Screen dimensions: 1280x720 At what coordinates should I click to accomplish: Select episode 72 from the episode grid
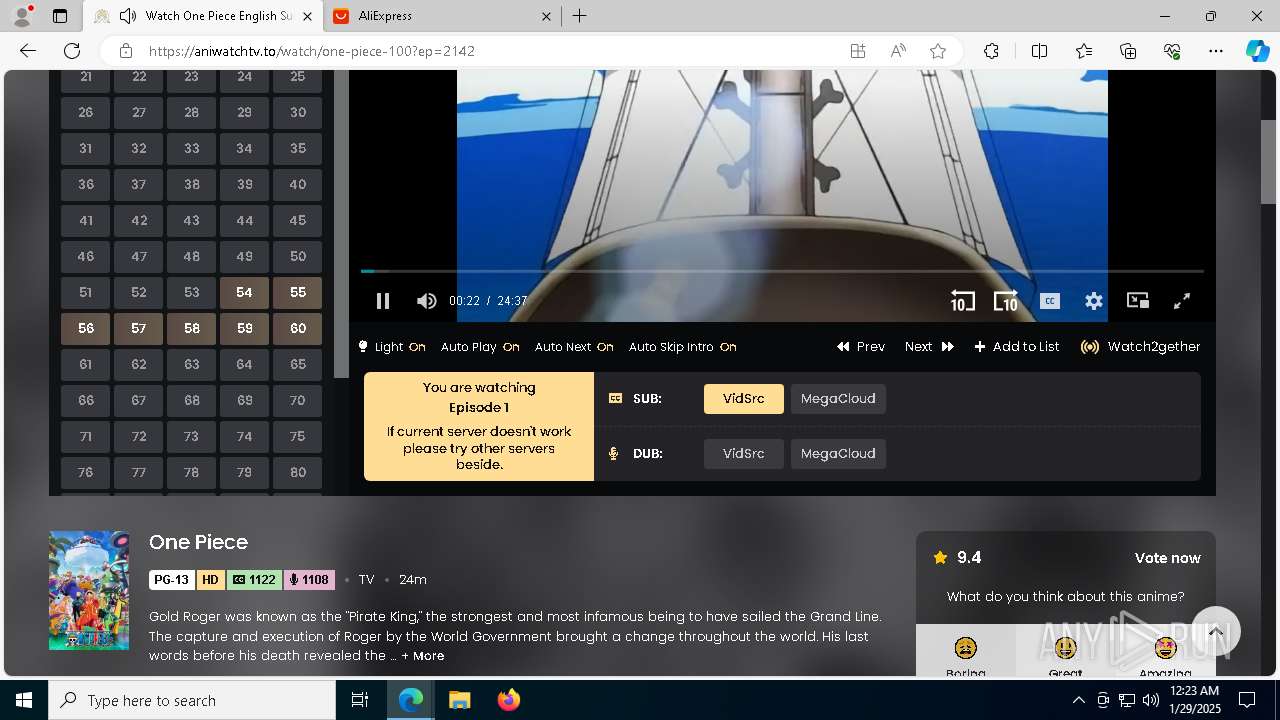pos(138,437)
